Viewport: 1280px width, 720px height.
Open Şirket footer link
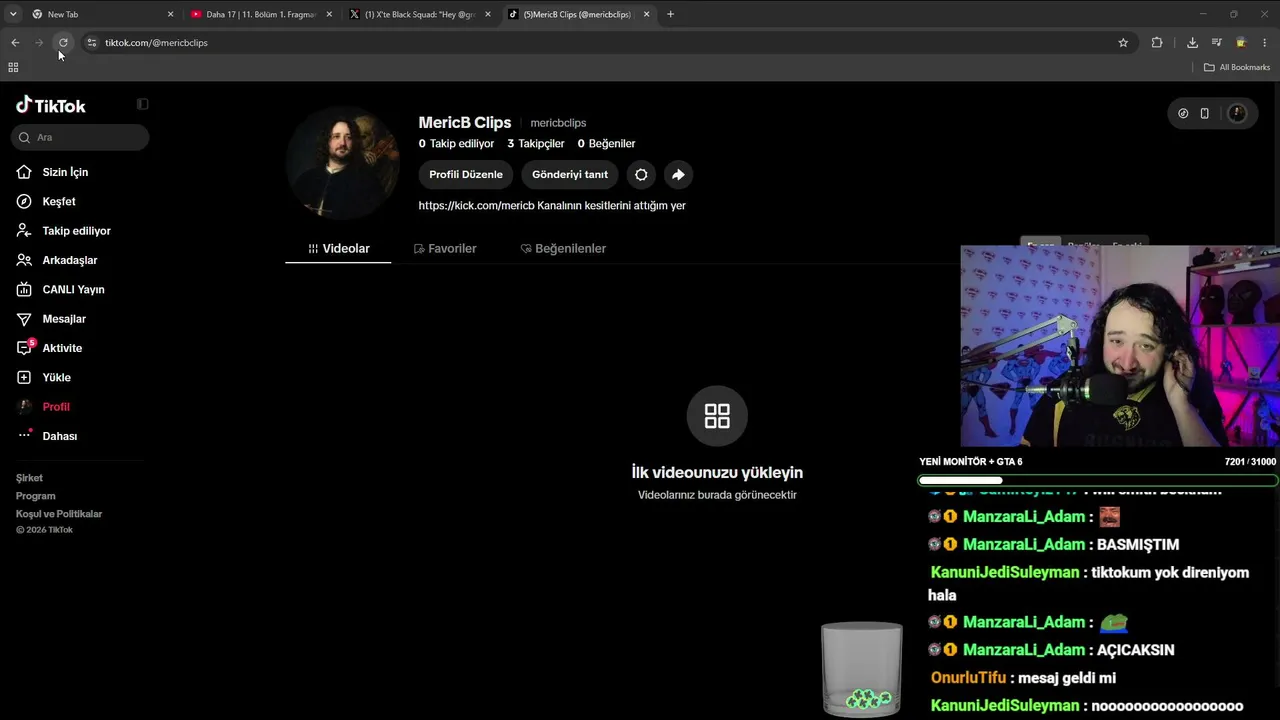click(x=29, y=478)
